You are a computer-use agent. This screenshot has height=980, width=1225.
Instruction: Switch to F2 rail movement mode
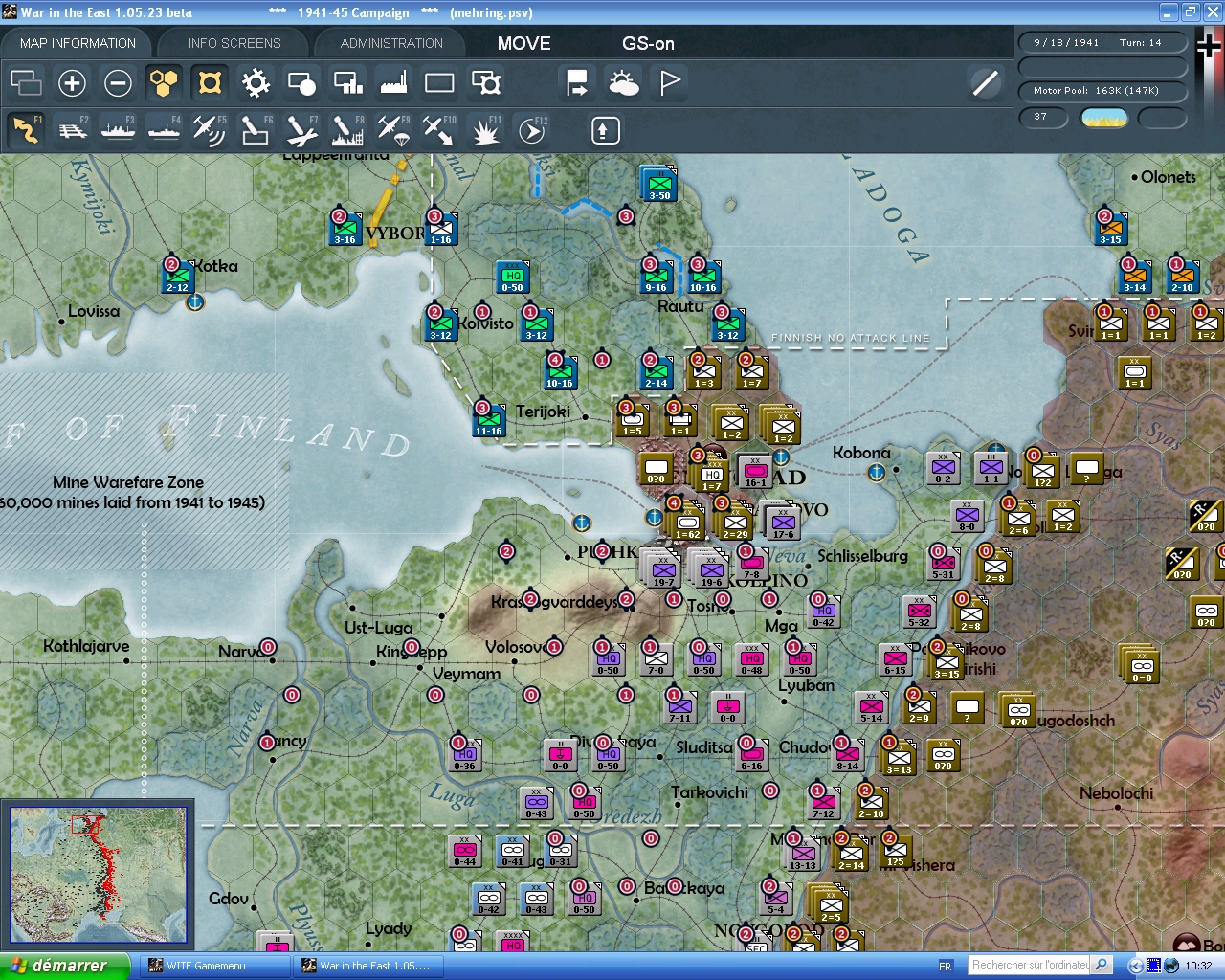pos(72,130)
